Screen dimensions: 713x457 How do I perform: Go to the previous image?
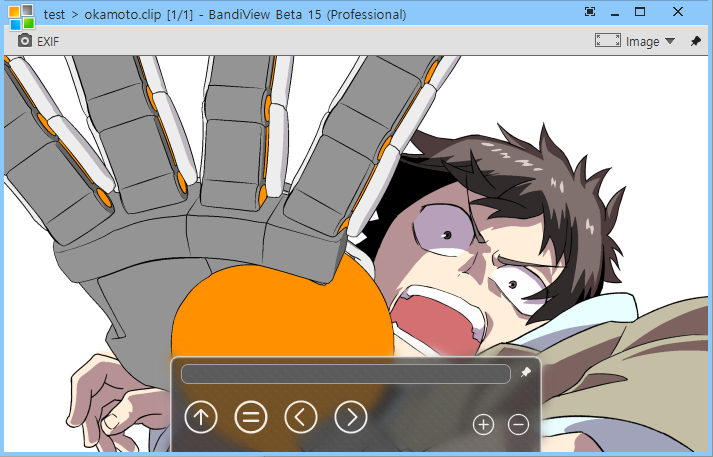301,417
